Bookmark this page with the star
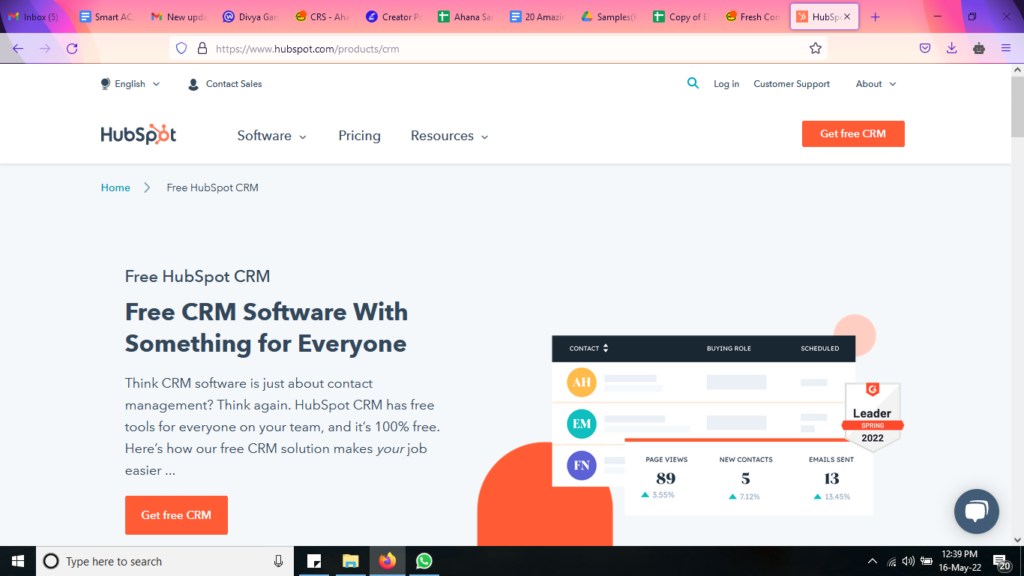This screenshot has width=1024, height=576. (x=815, y=48)
